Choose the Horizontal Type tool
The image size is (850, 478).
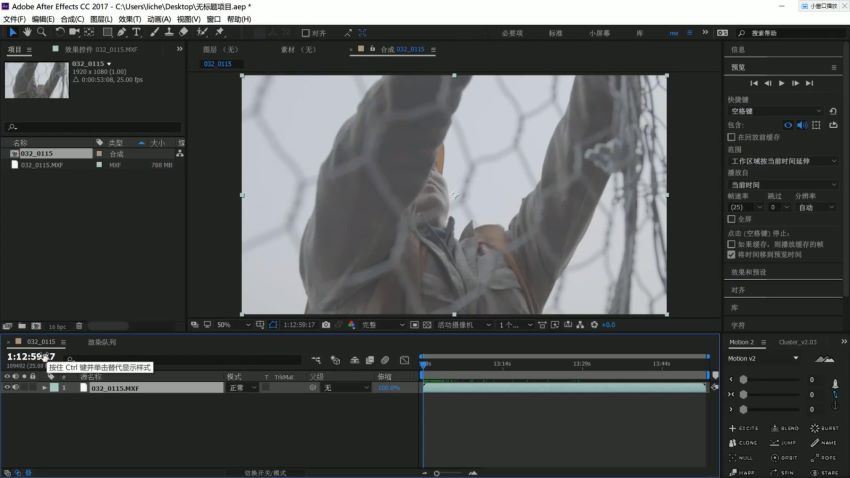coord(137,32)
